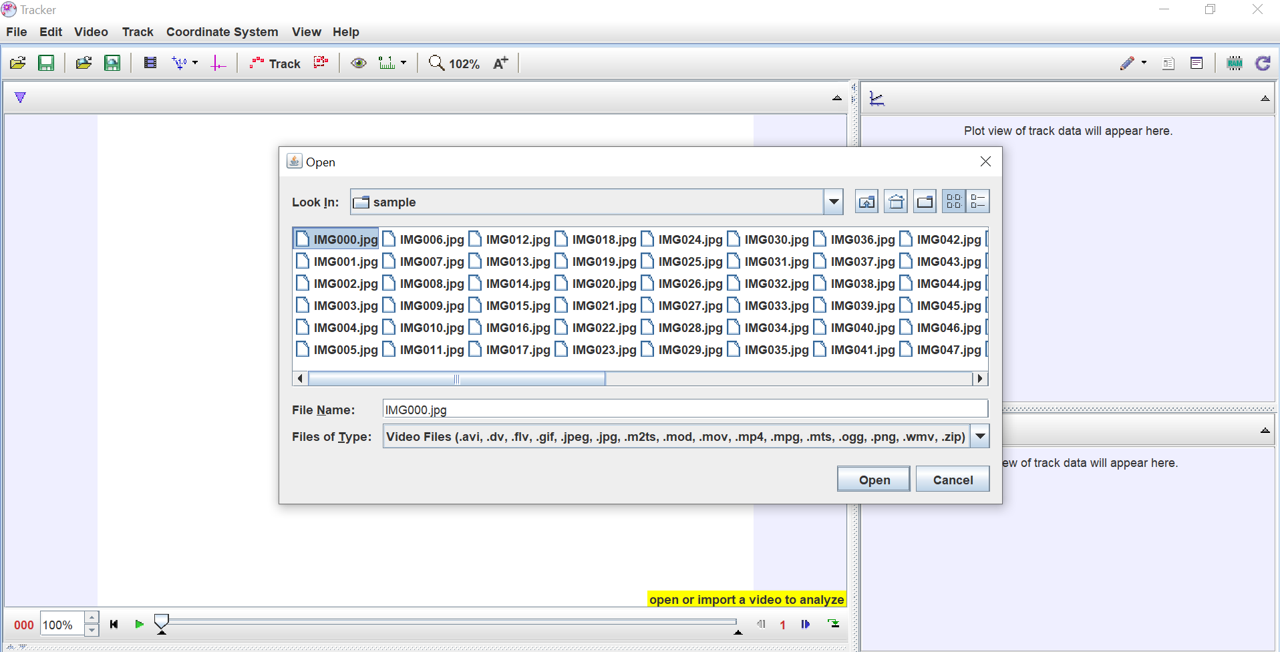Click the video frame slider handle
Screen dimensions: 1280x652
click(x=161, y=624)
